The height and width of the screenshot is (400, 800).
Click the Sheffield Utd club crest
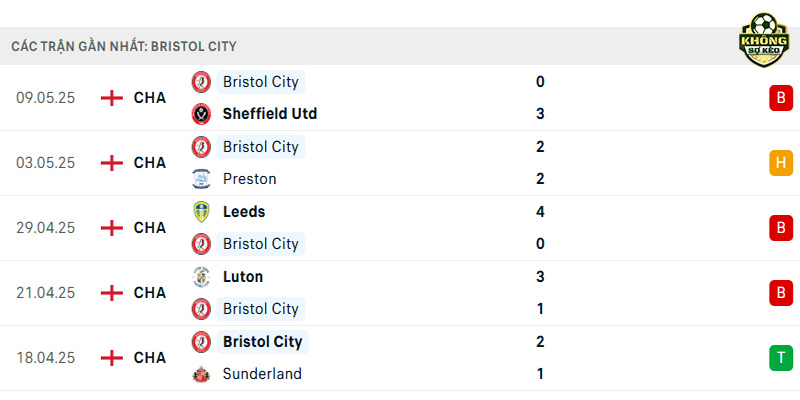[201, 114]
